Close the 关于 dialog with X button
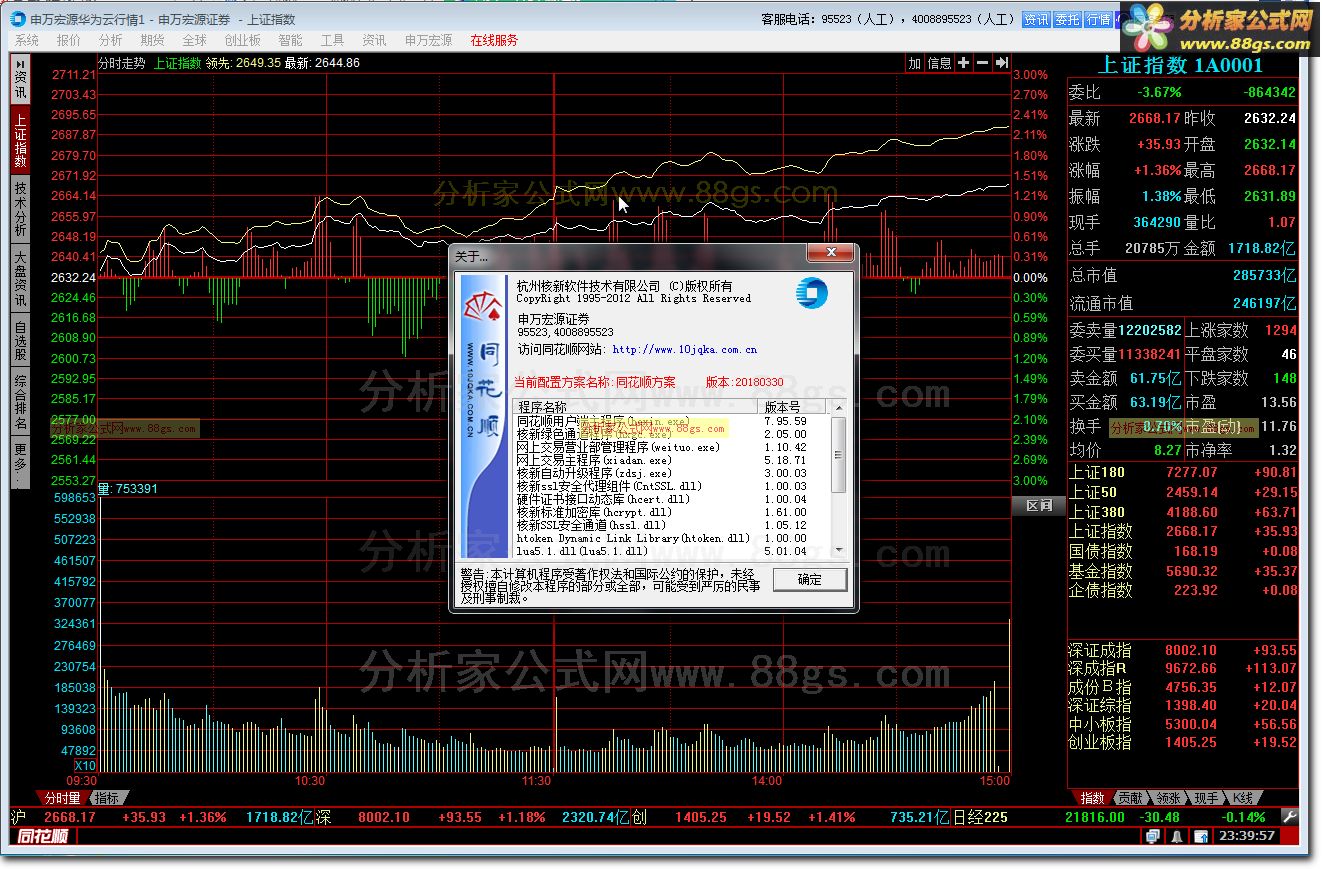The height and width of the screenshot is (869, 1322). point(829,254)
